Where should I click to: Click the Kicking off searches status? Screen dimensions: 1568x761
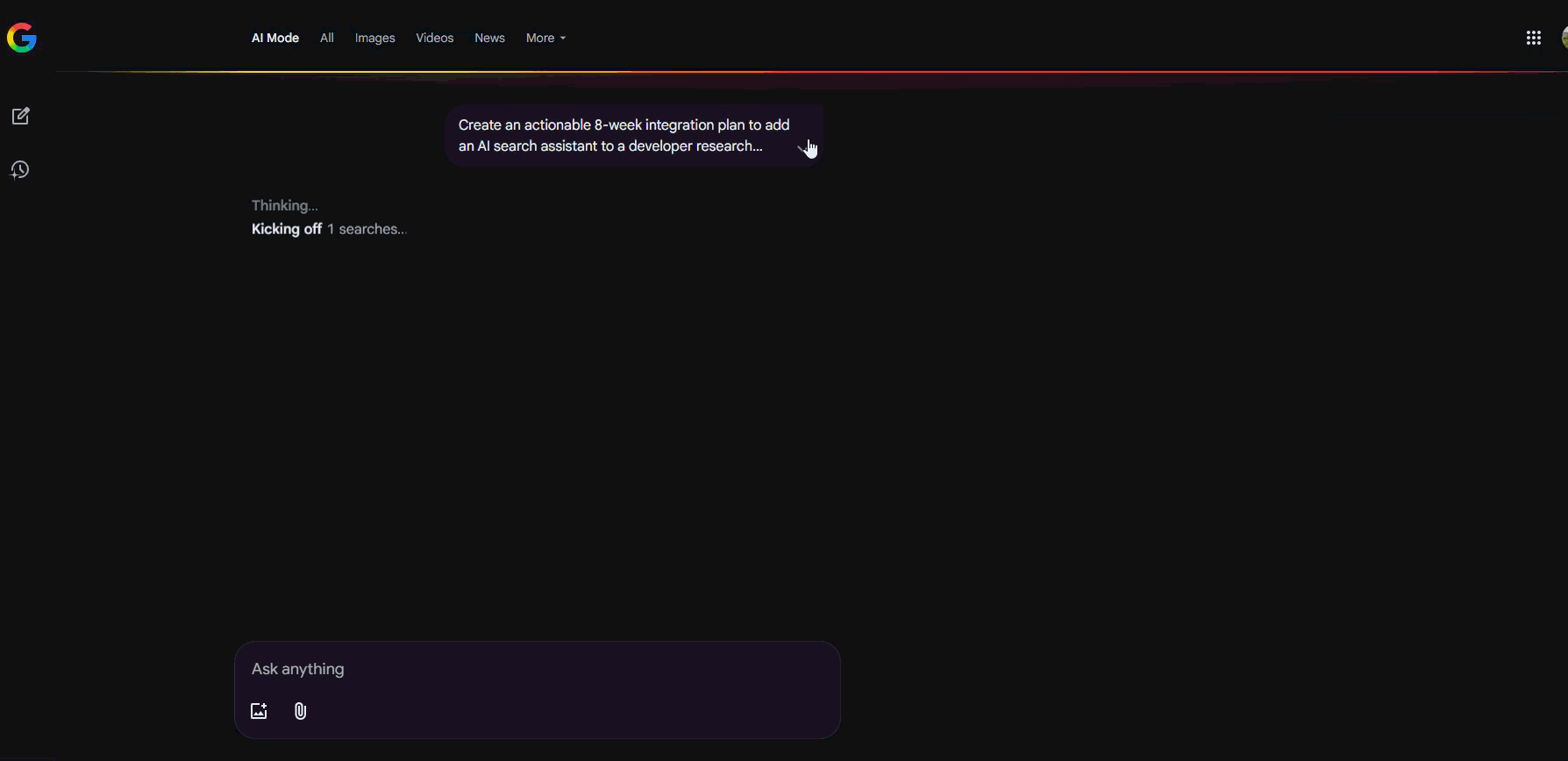329,229
